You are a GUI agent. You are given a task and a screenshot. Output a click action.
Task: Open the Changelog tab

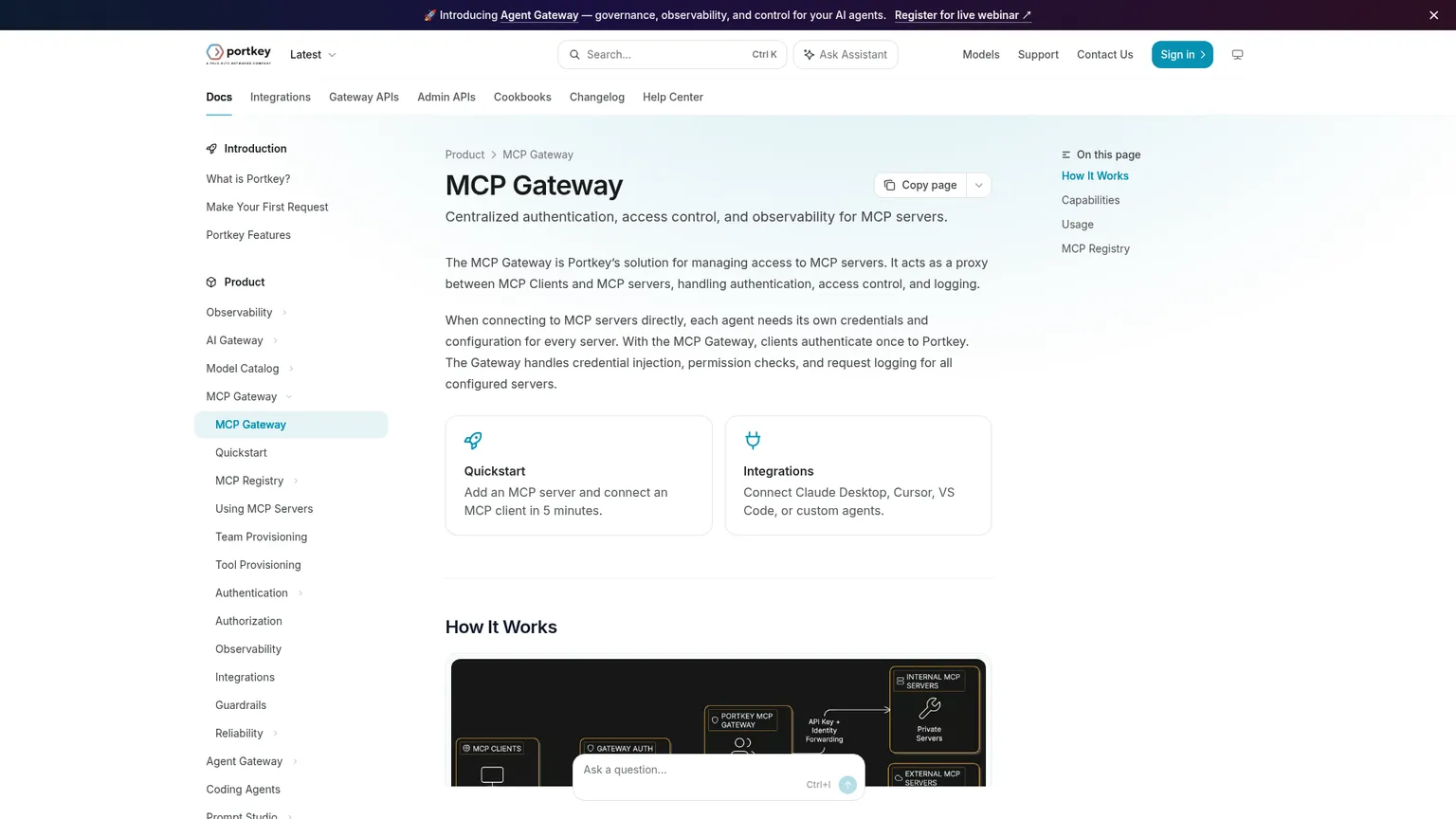pos(597,97)
